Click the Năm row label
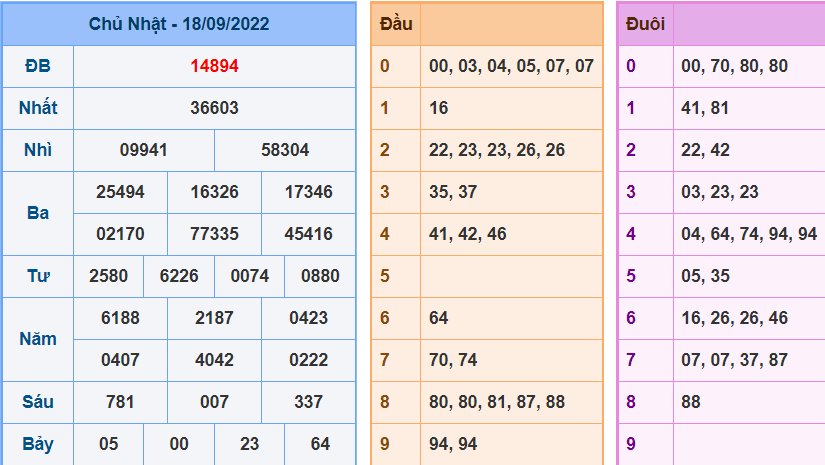The image size is (825, 465). 38,339
